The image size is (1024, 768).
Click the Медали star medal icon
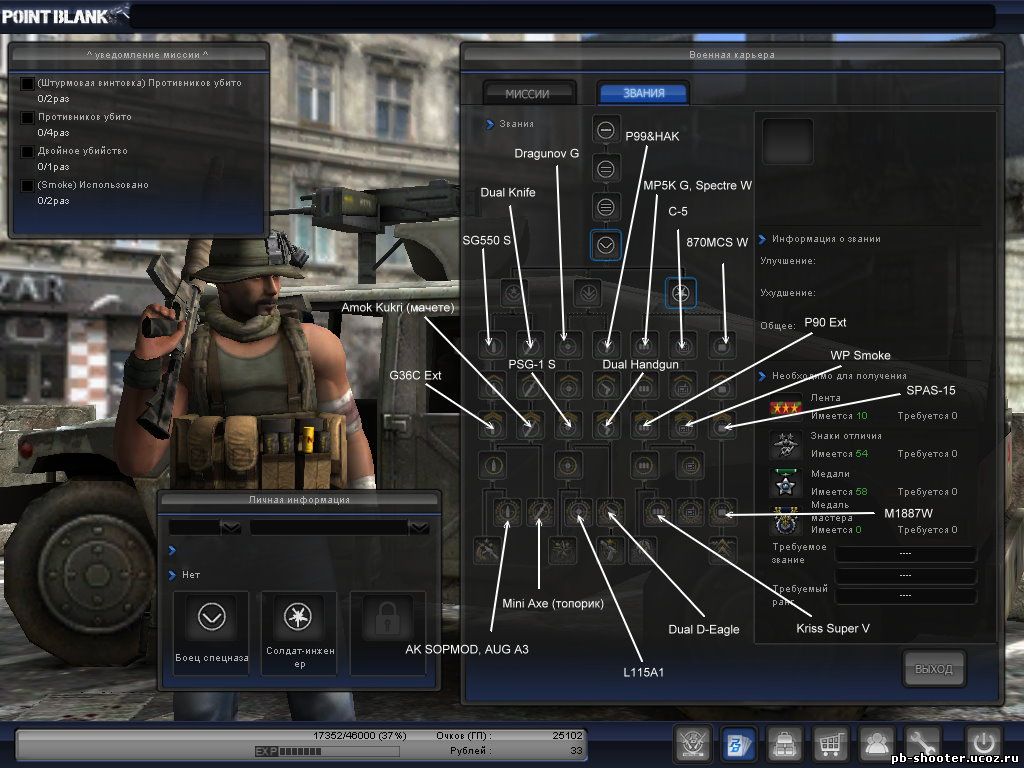(x=785, y=483)
